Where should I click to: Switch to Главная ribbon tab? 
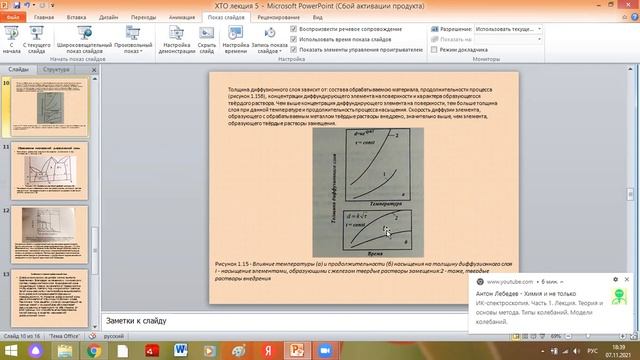click(44, 17)
